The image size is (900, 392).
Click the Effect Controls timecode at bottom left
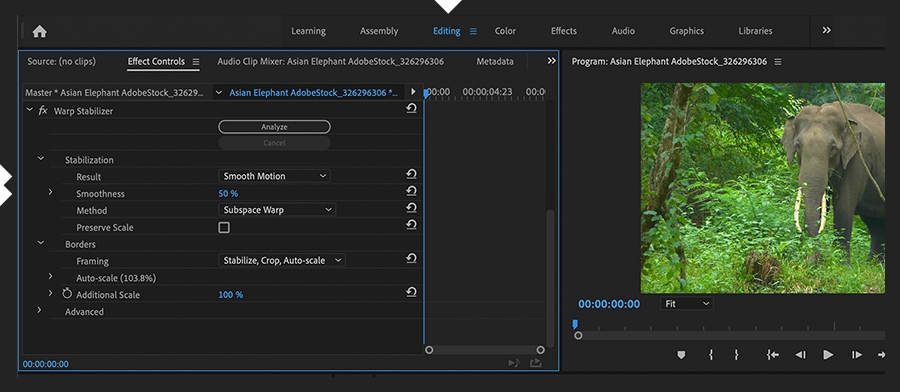point(45,364)
